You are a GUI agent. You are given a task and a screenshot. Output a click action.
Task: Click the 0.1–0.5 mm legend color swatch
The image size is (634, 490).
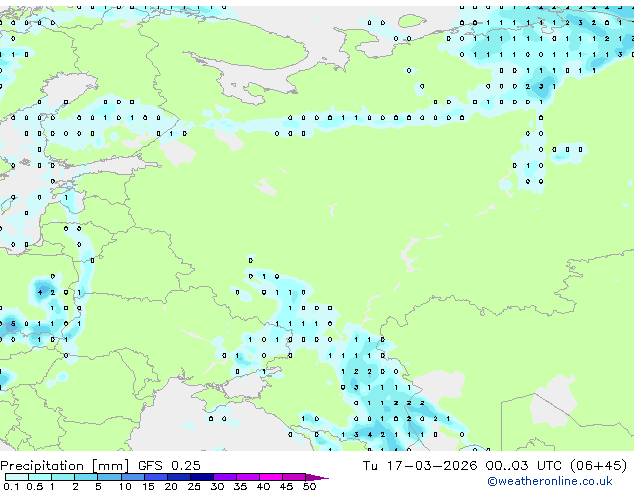click(x=17, y=477)
